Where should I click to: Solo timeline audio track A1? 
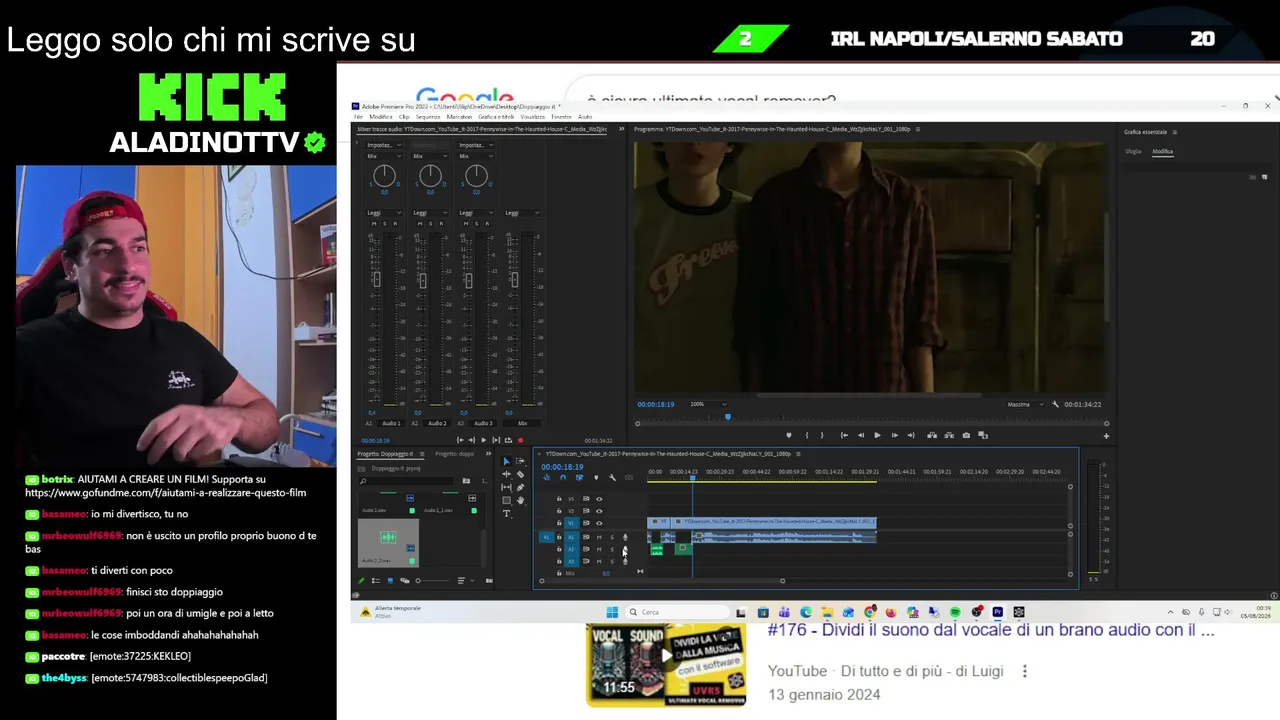click(612, 537)
